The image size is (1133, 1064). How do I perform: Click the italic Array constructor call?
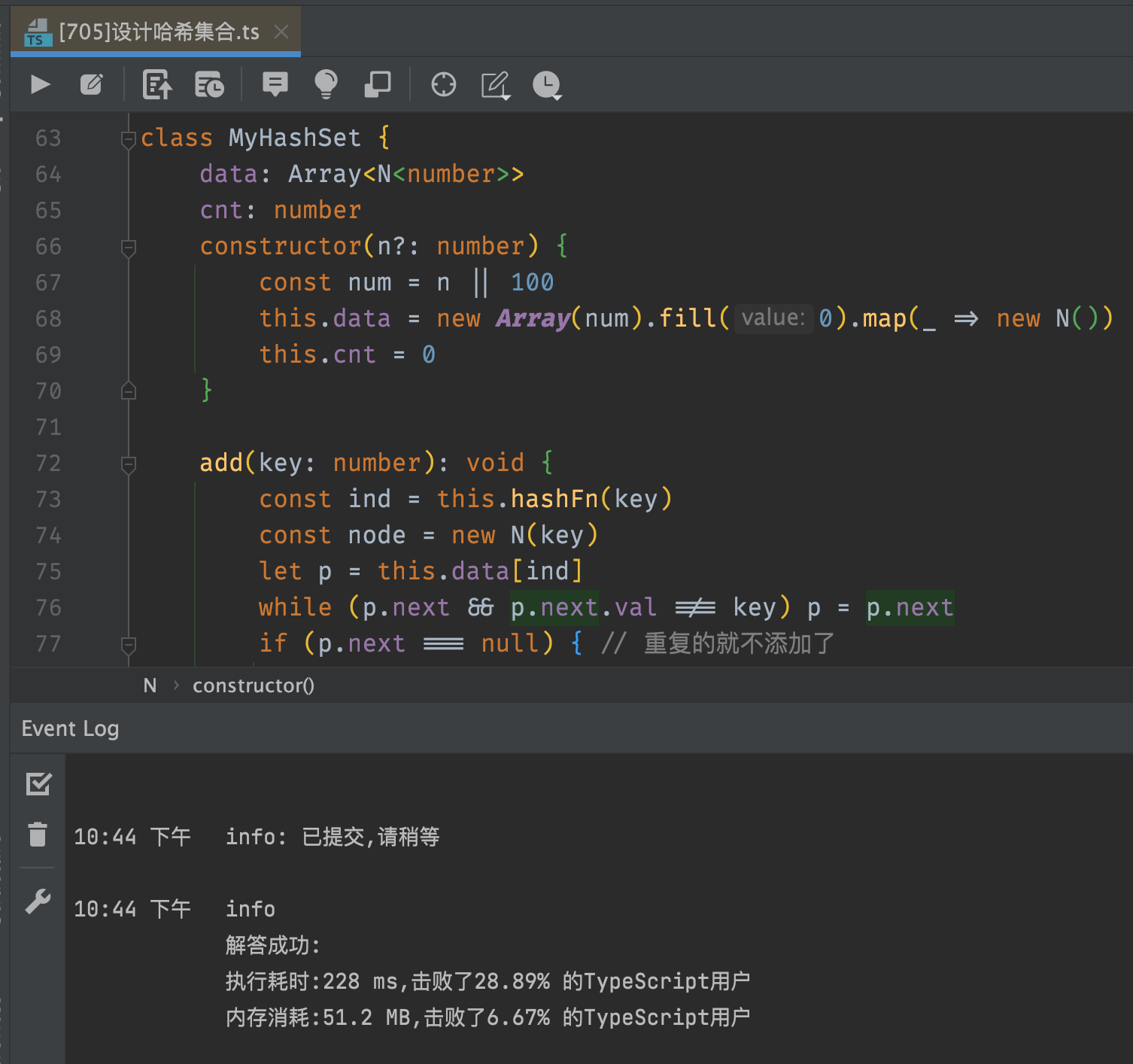point(533,318)
